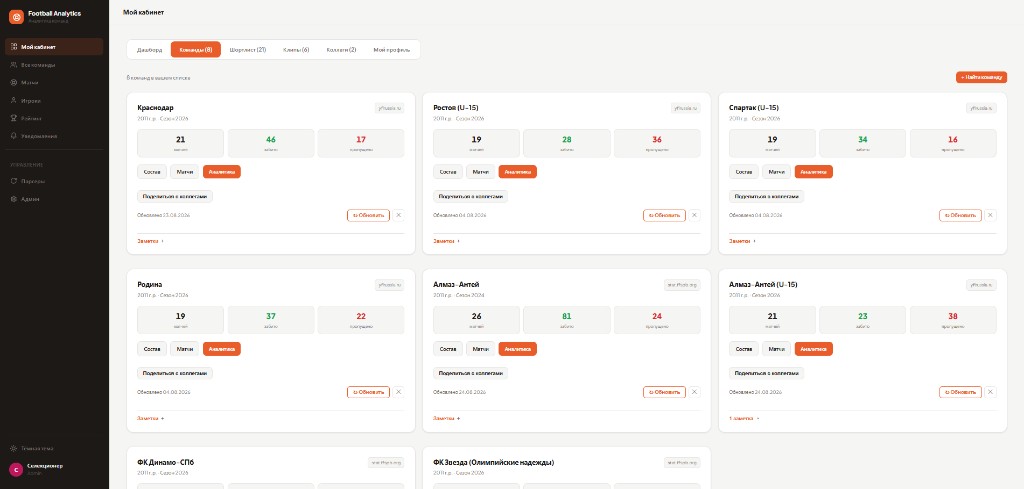Expand Заметки on the Ростов (U-15) card
The height and width of the screenshot is (489, 1024).
coord(446,241)
